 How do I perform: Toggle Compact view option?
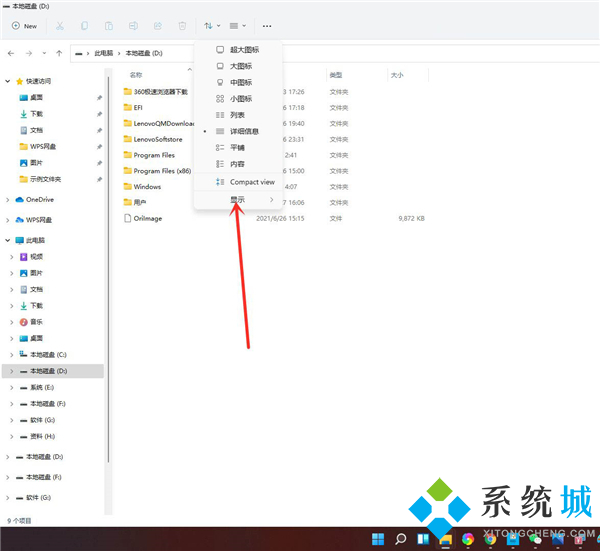tap(238, 182)
